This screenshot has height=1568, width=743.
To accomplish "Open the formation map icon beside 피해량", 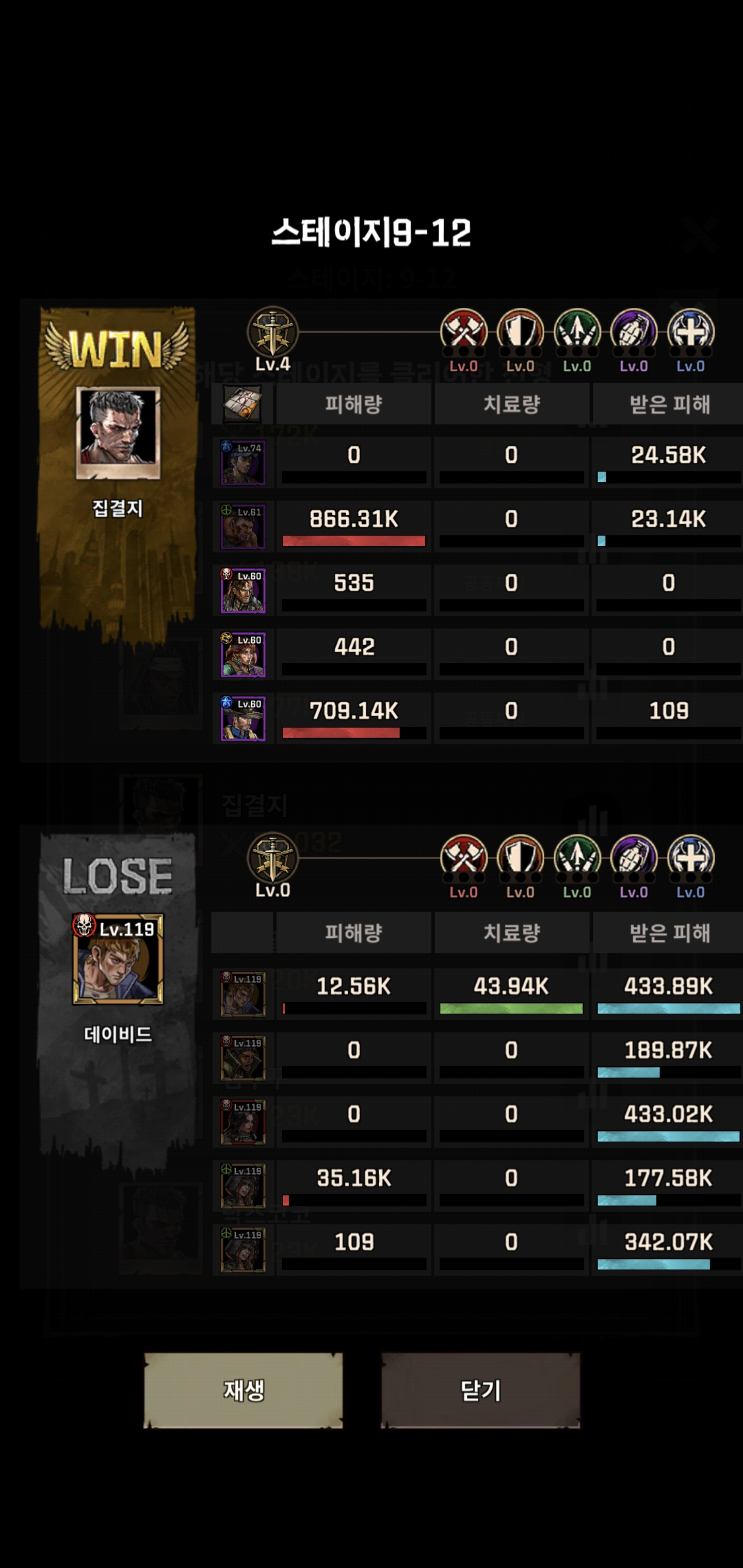I will pyautogui.click(x=243, y=403).
